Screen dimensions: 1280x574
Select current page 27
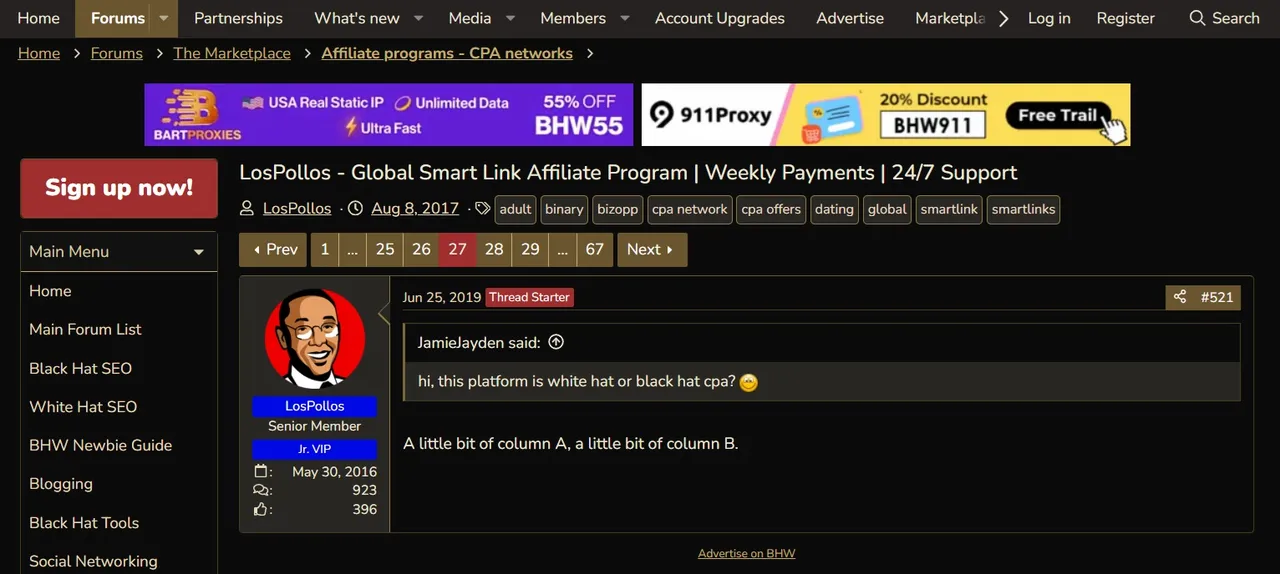coord(457,250)
